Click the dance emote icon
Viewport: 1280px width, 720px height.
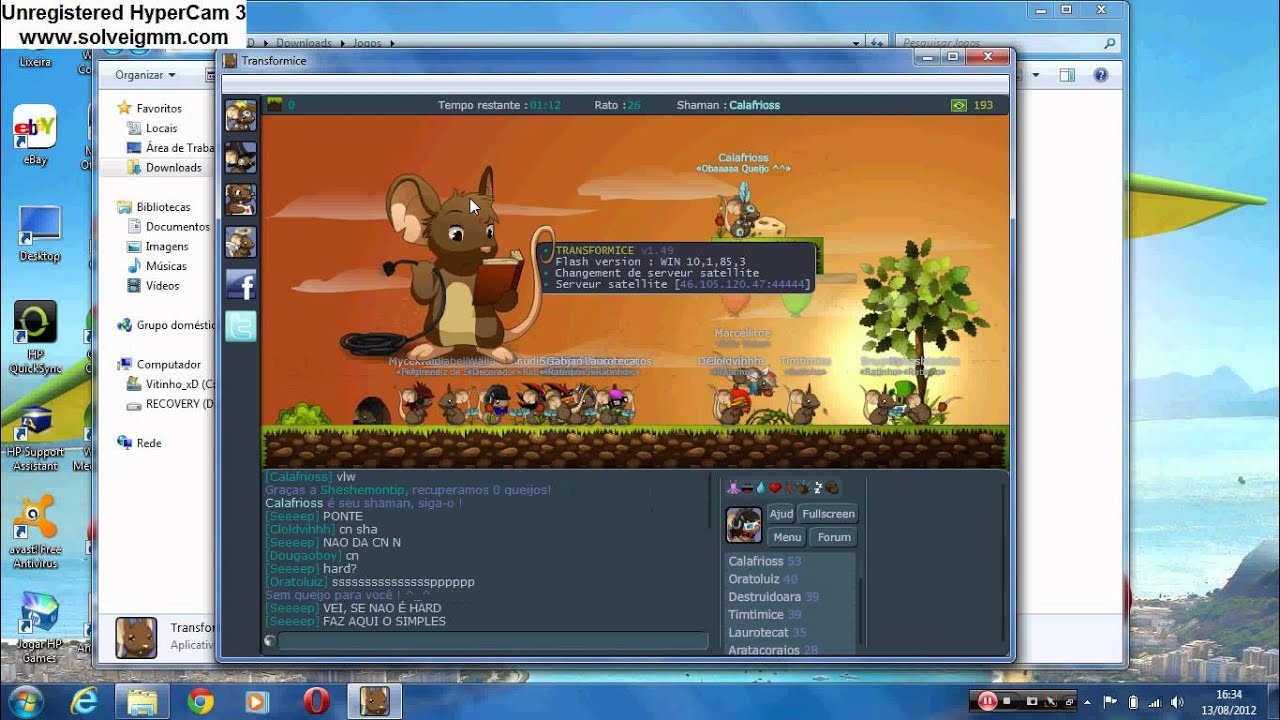733,488
